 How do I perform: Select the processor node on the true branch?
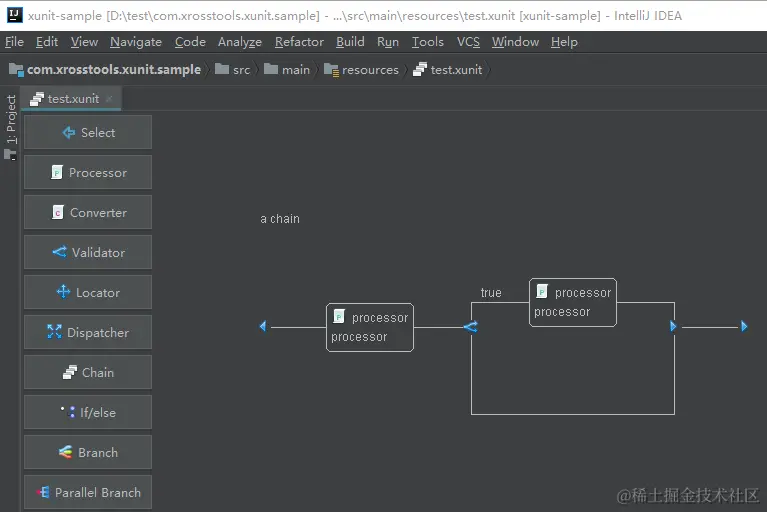click(573, 302)
